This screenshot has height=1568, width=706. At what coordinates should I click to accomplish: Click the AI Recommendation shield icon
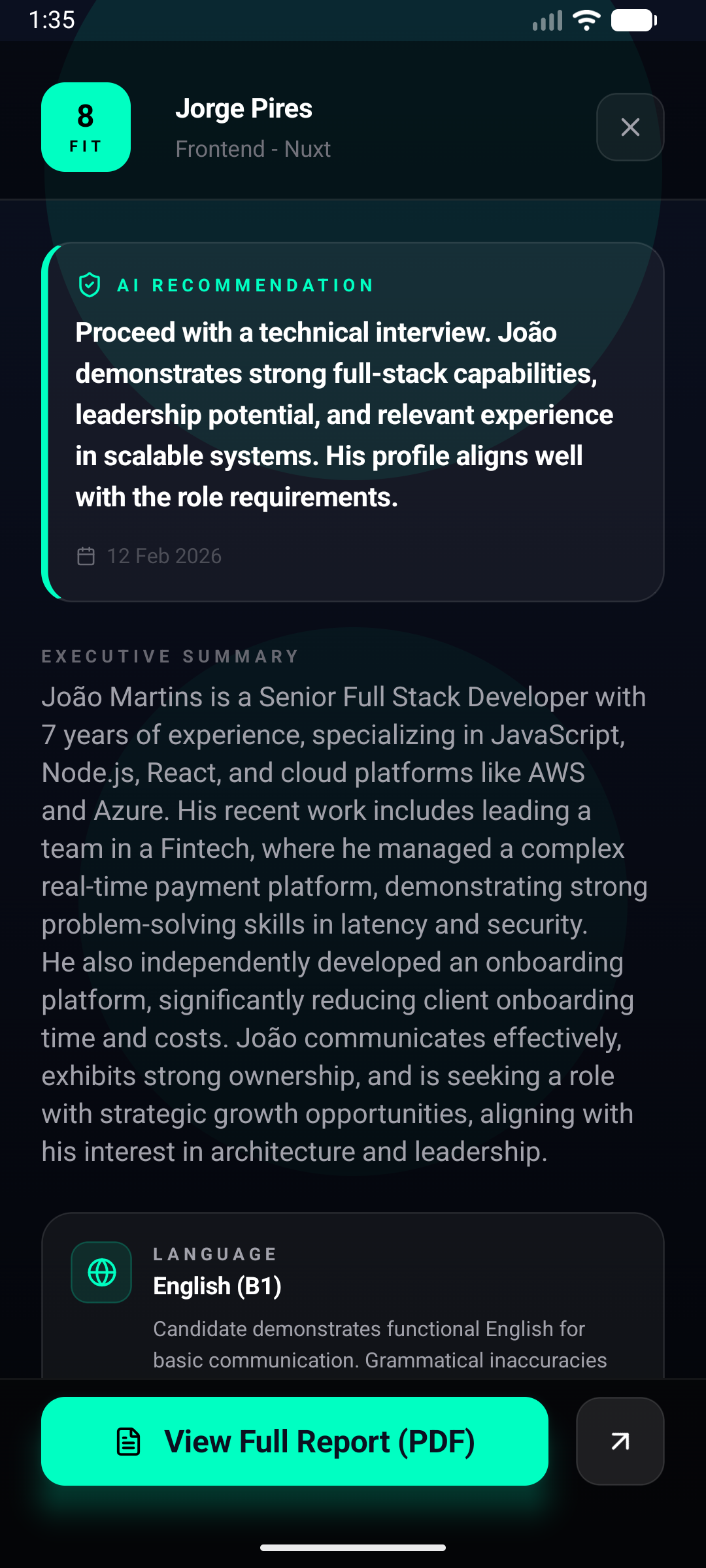90,286
